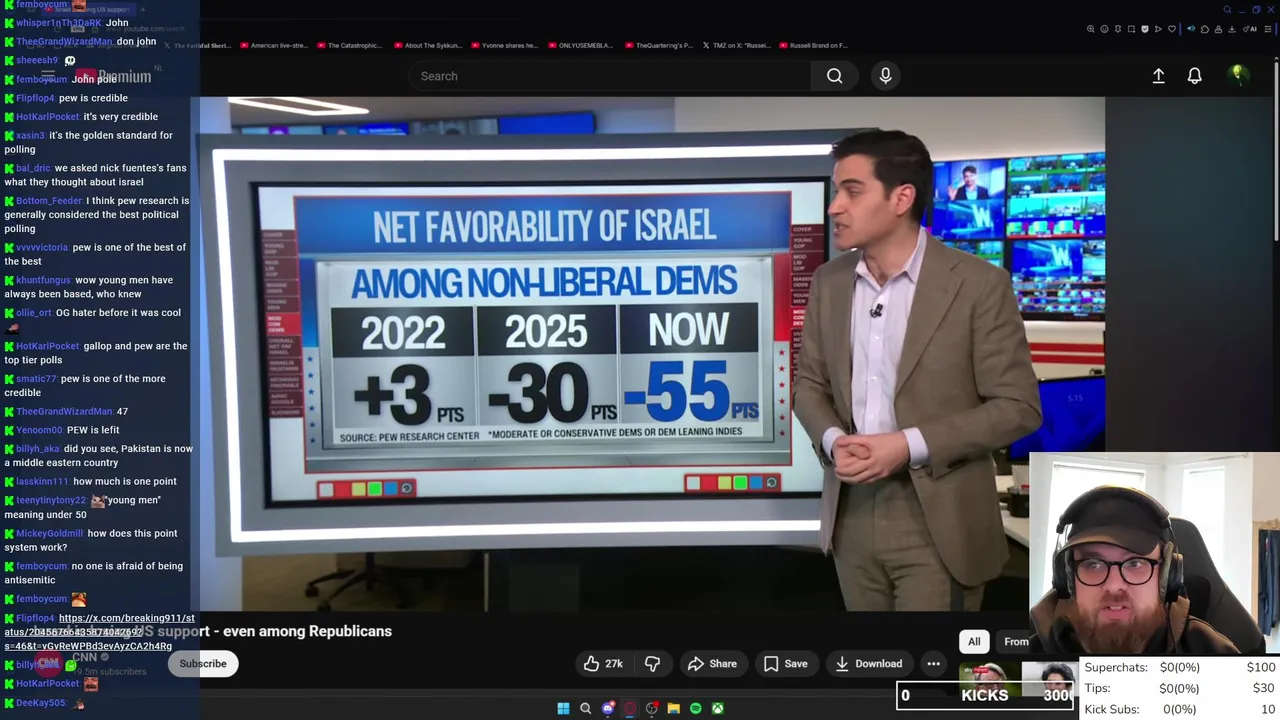Click the main video player showing Israel favorability
Screen dimensions: 1280x720
(652, 354)
